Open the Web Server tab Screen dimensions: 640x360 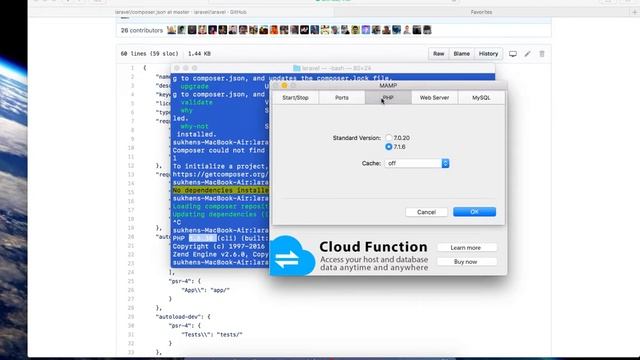(x=434, y=98)
